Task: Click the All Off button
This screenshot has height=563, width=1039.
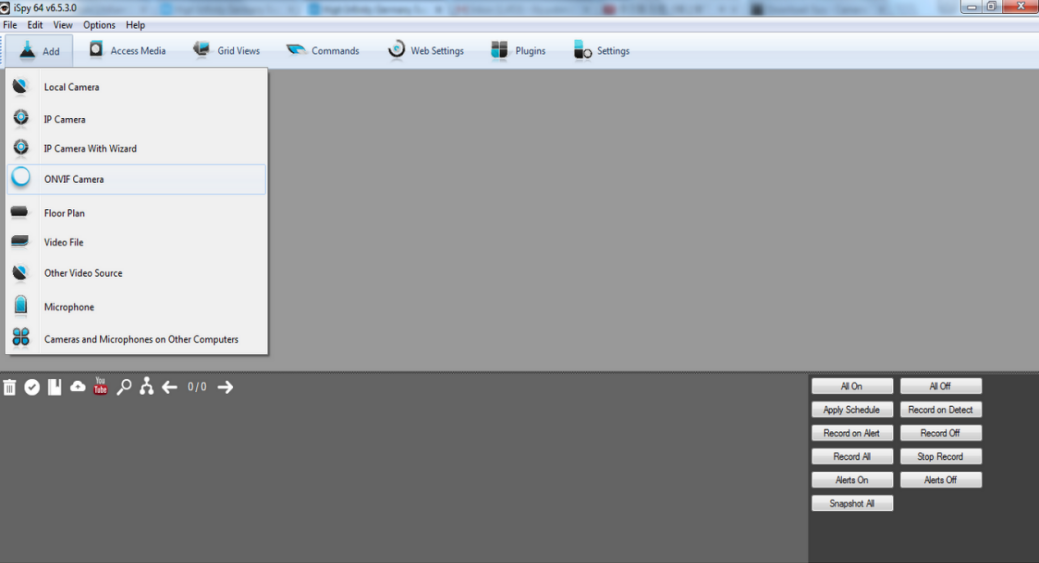Action: [x=940, y=386]
